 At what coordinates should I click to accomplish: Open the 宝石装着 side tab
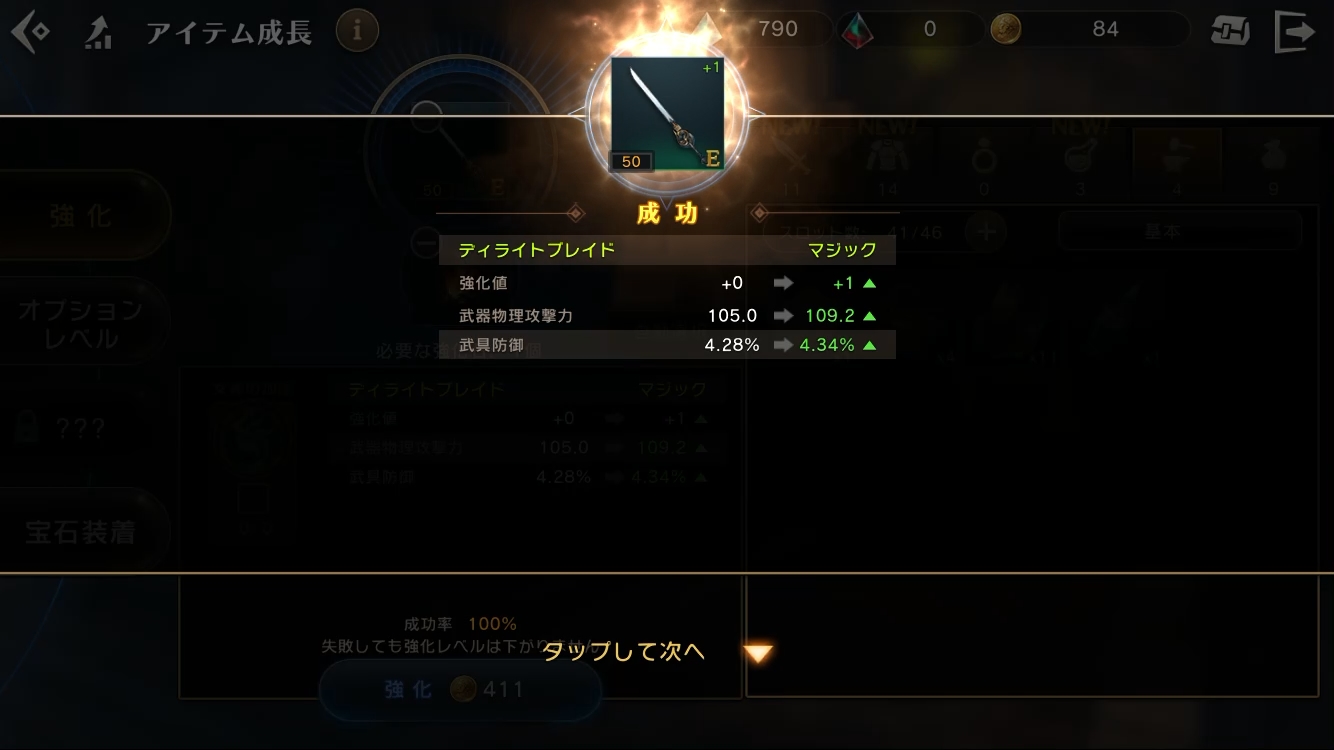(82, 532)
